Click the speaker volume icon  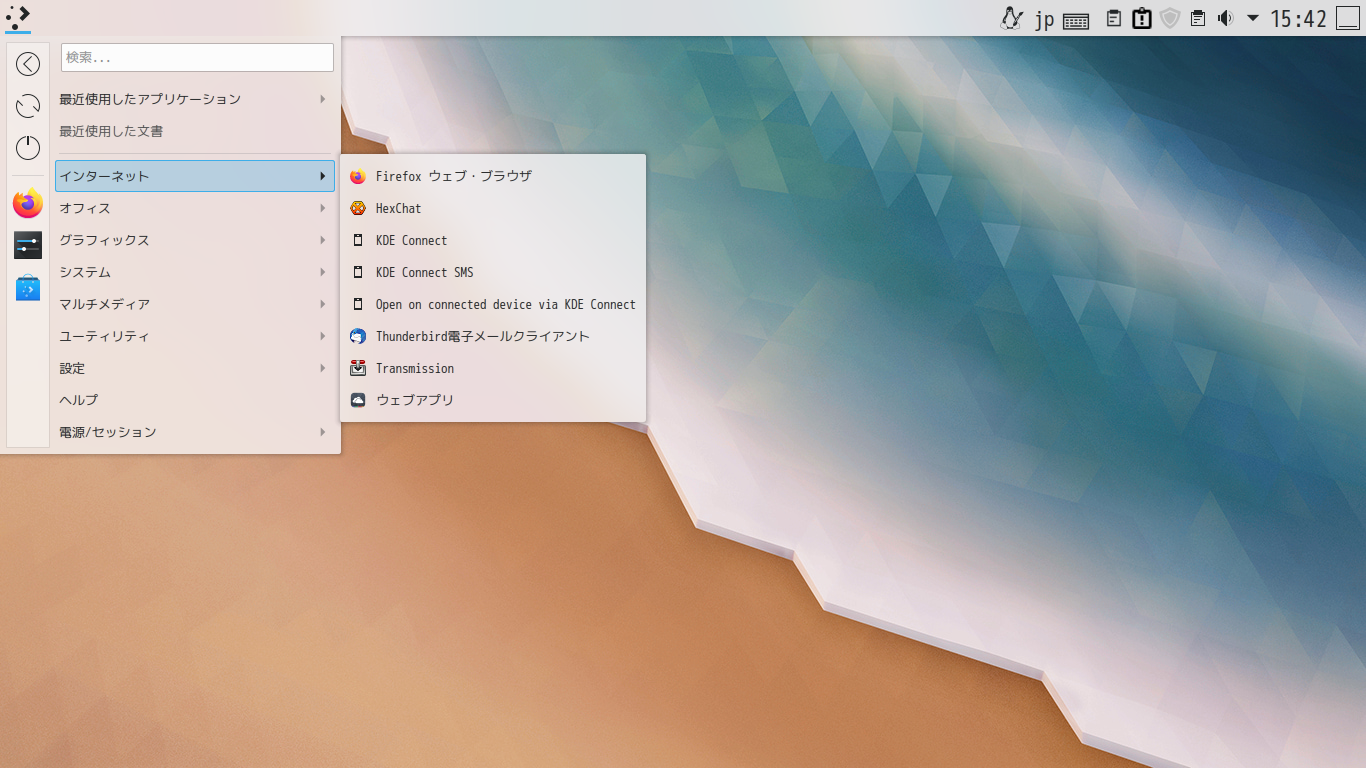(1225, 18)
